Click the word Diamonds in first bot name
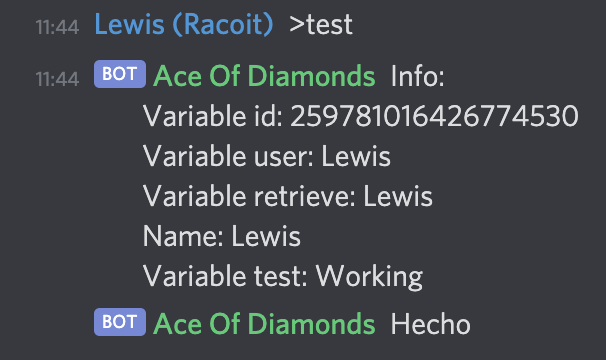This screenshot has width=606, height=360. click(x=311, y=76)
